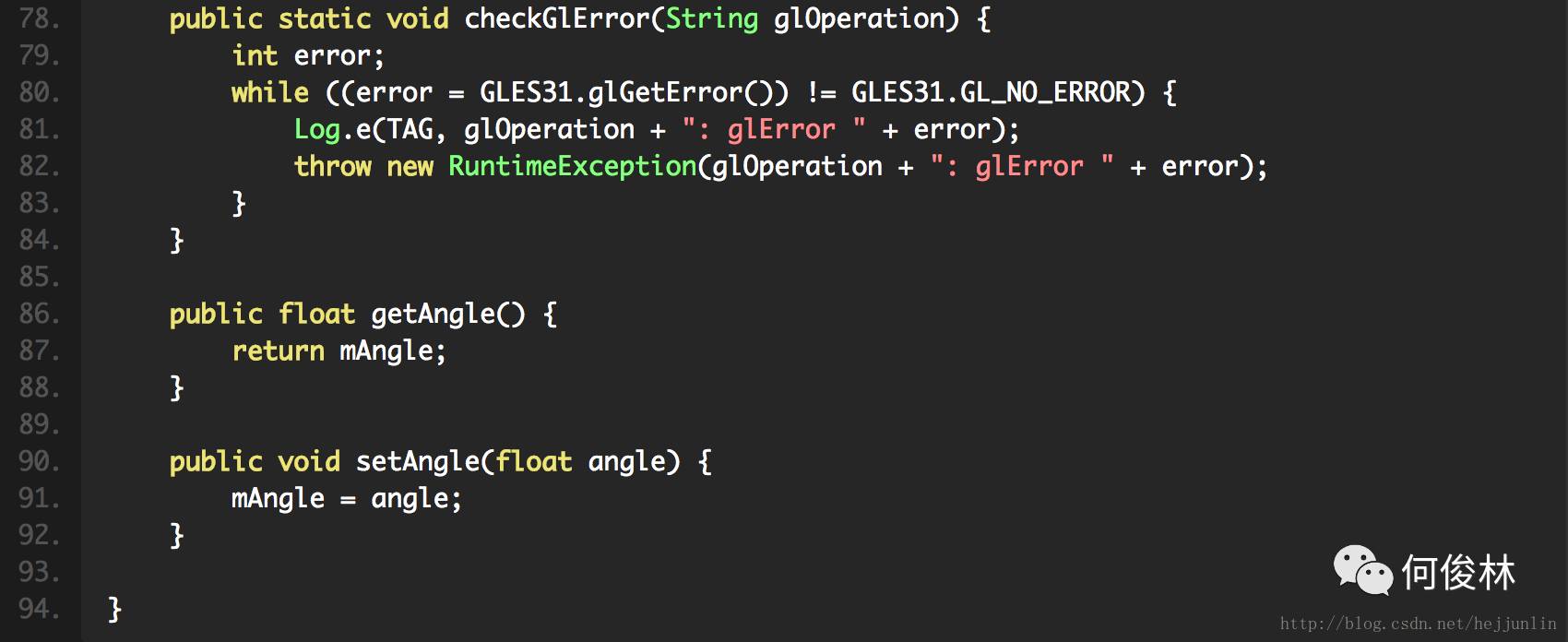Click line number 78 in gutter
The height and width of the screenshot is (642, 1568).
coord(39,18)
